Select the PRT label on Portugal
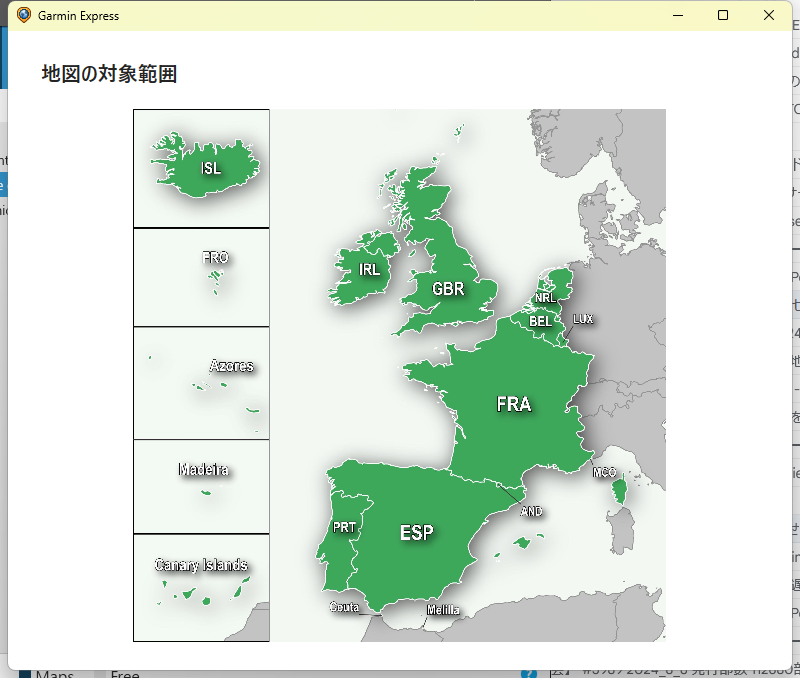 pos(344,527)
